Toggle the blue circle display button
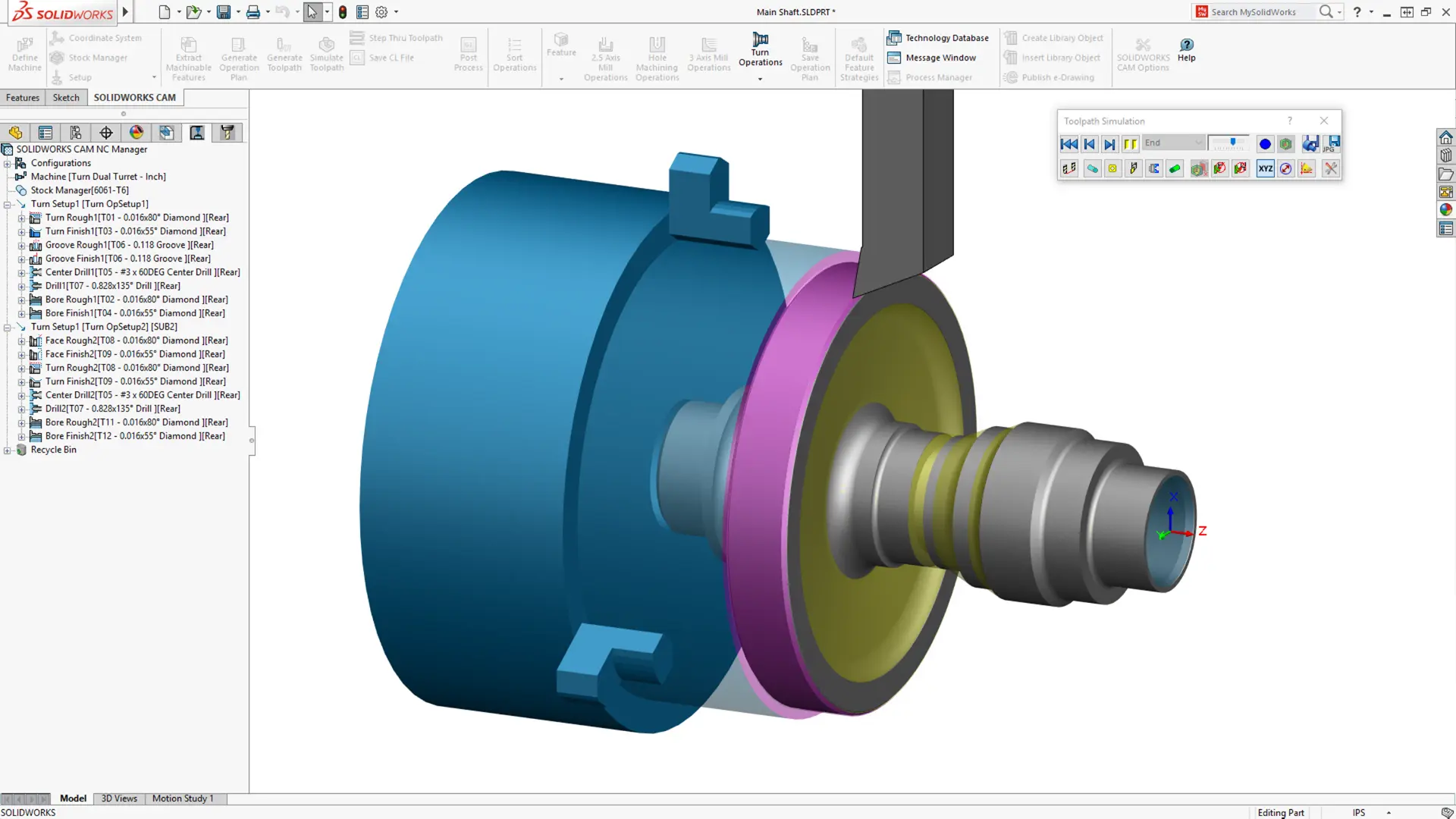 click(1265, 144)
